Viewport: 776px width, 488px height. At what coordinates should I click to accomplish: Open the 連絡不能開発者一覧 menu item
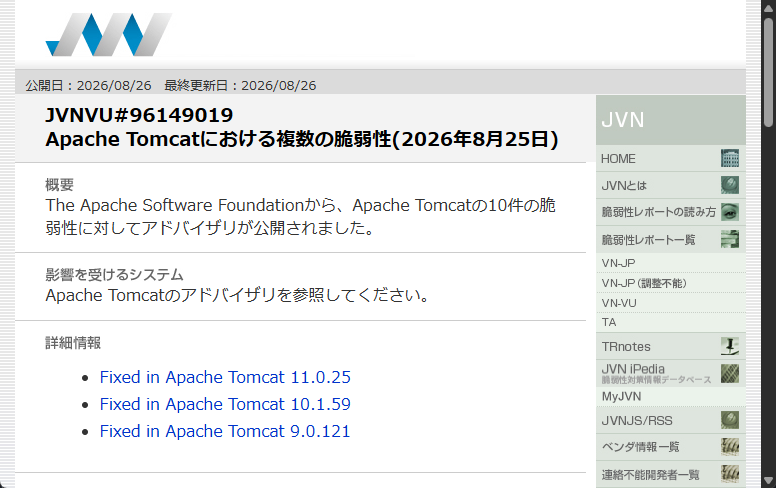coord(671,474)
